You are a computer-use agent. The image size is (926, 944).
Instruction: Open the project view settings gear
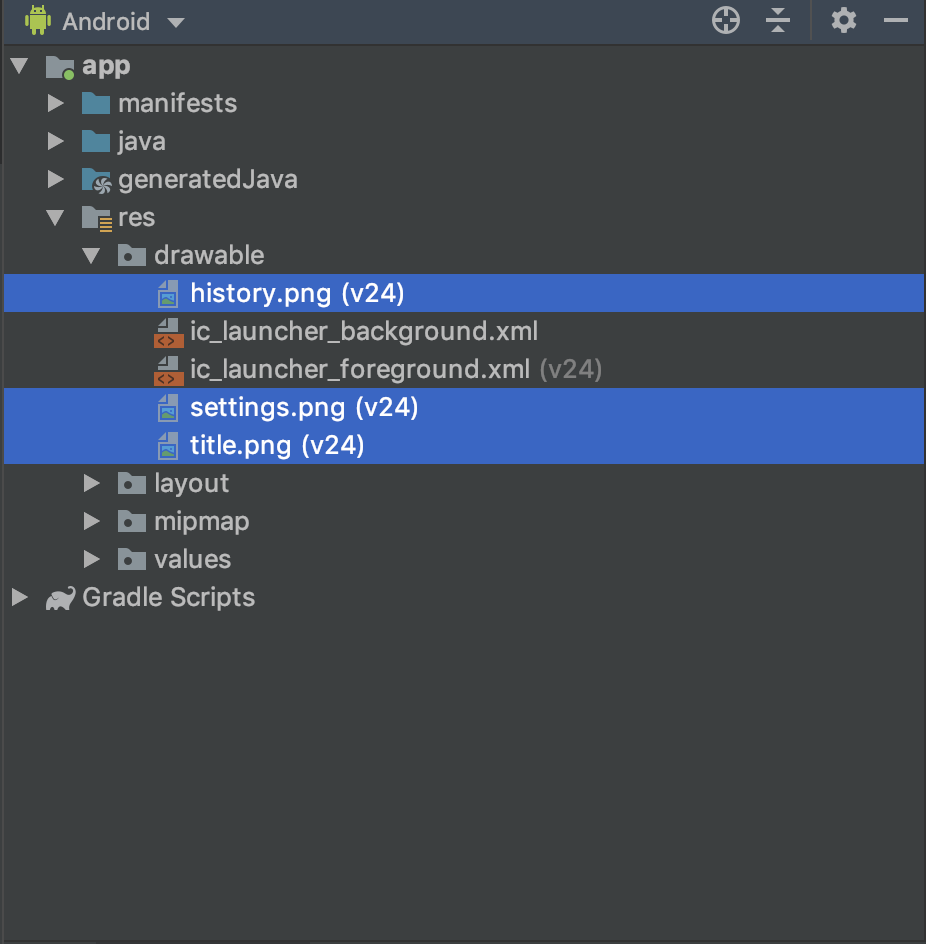pyautogui.click(x=844, y=21)
